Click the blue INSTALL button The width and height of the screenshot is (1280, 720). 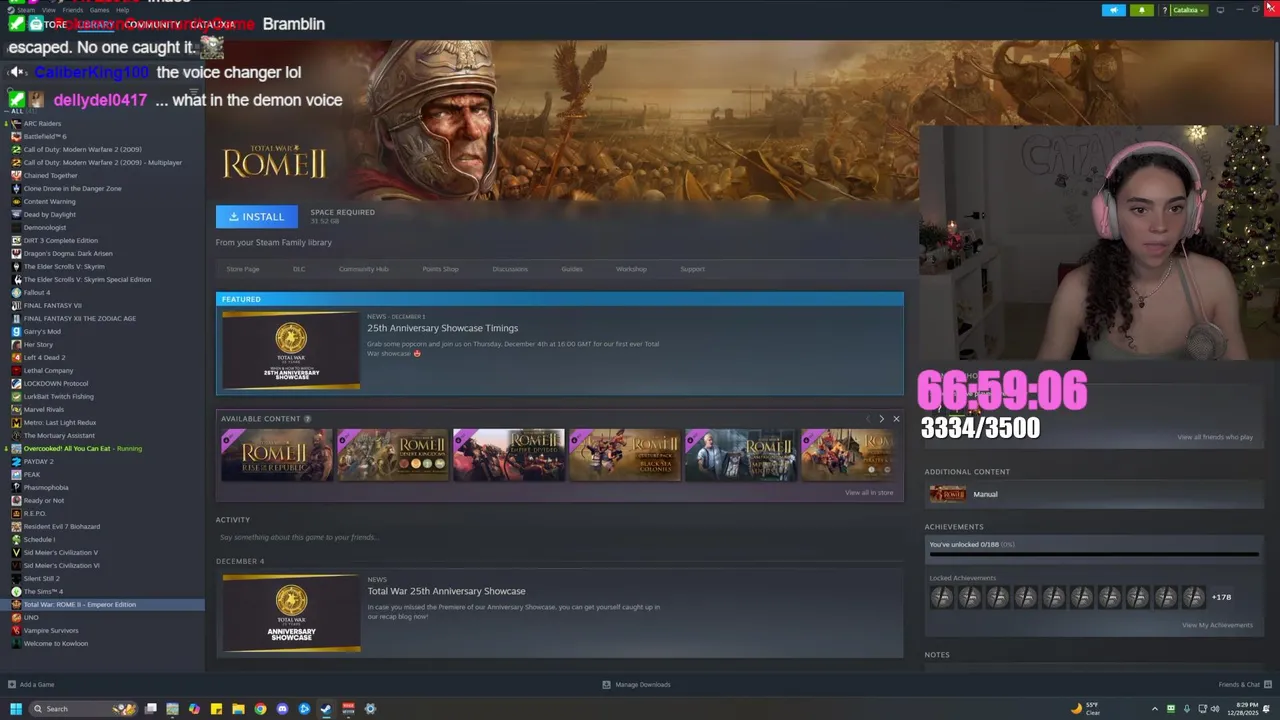[x=256, y=216]
